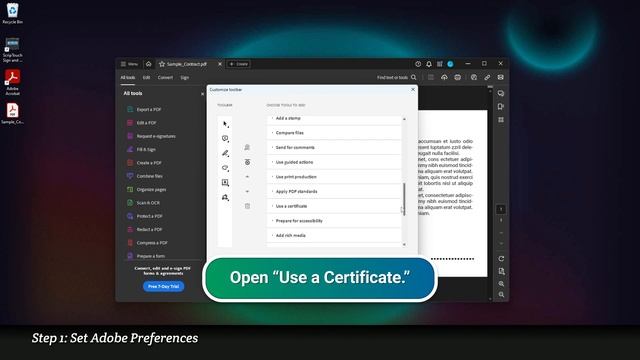Viewport: 640px width, 360px height.
Task: Click the share link icon
Action: [x=487, y=78]
